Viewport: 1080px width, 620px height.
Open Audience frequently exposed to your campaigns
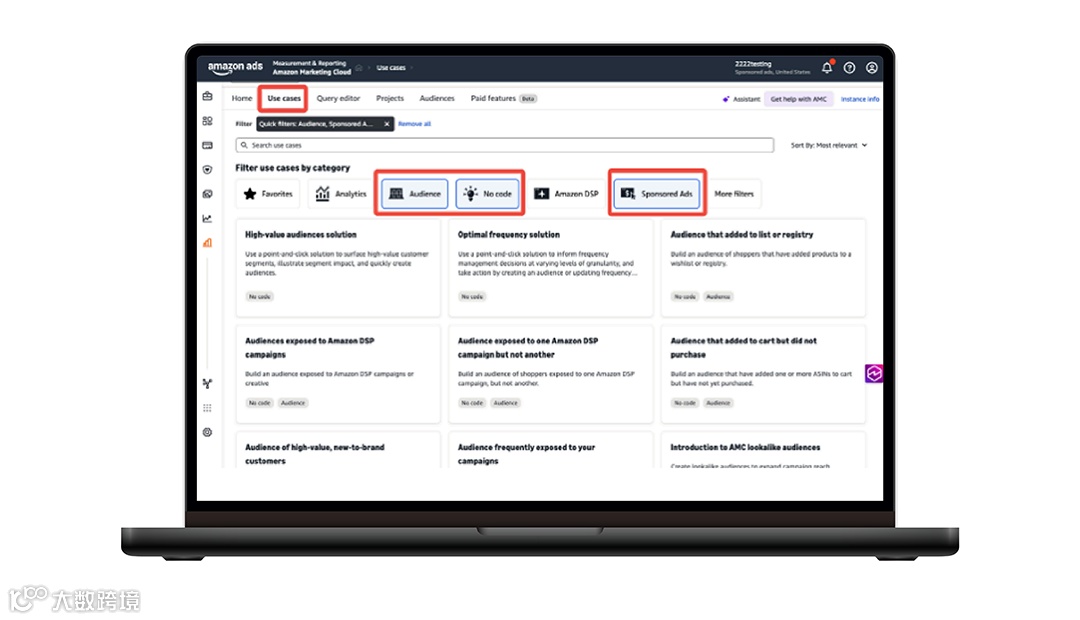550,451
